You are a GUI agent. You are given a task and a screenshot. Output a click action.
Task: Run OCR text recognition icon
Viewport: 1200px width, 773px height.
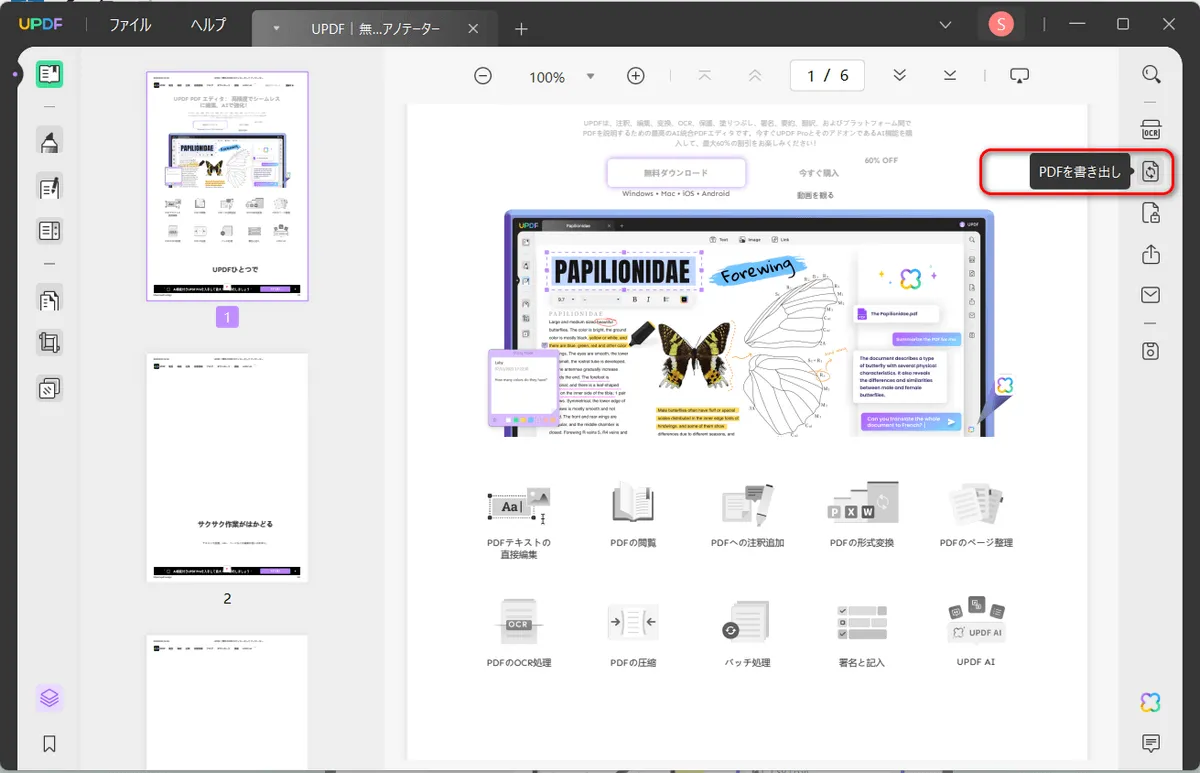pyautogui.click(x=1151, y=131)
